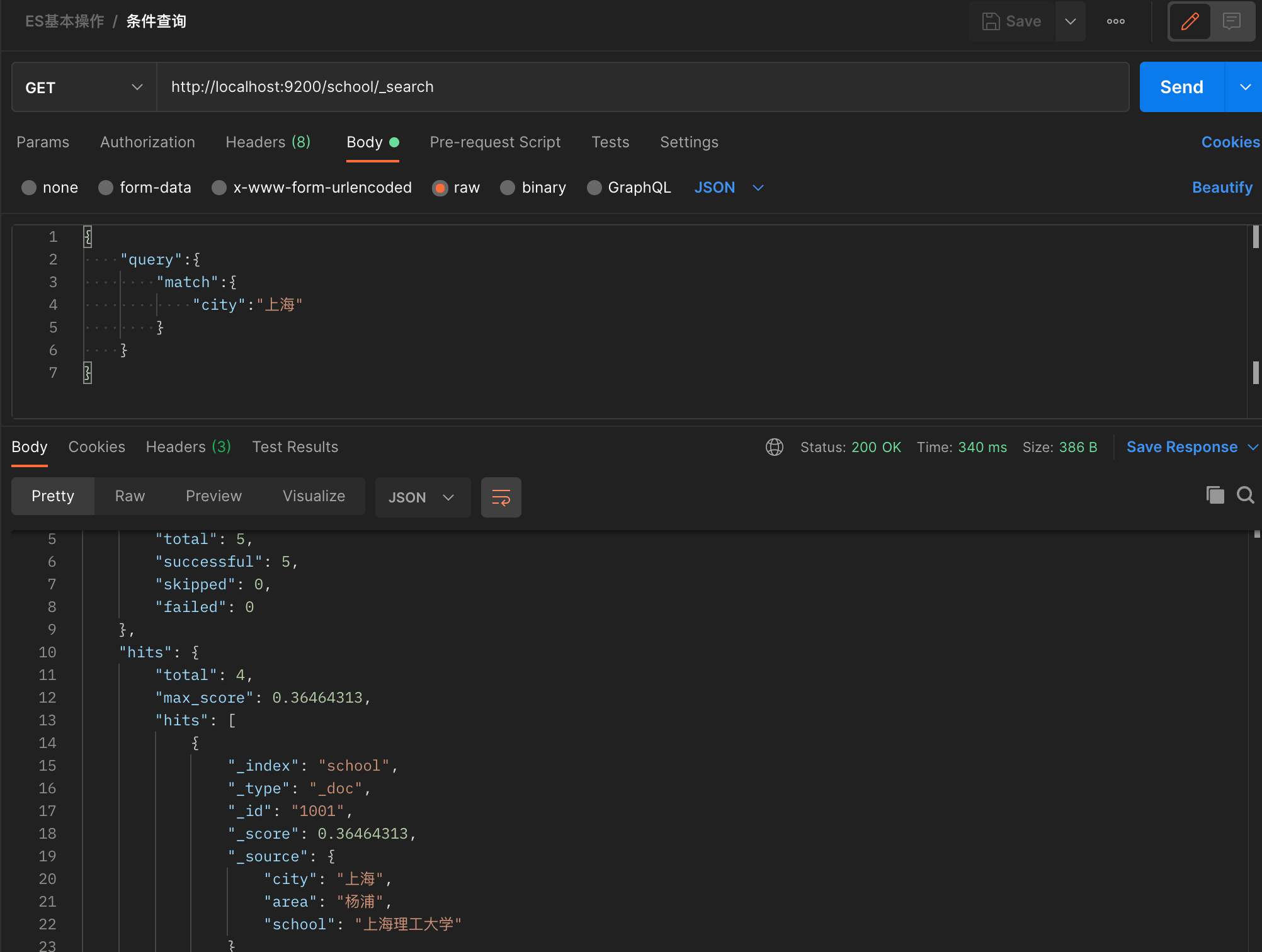Select x-www-form-urlencoded radio button
Viewport: 1262px width, 952px height.
219,188
